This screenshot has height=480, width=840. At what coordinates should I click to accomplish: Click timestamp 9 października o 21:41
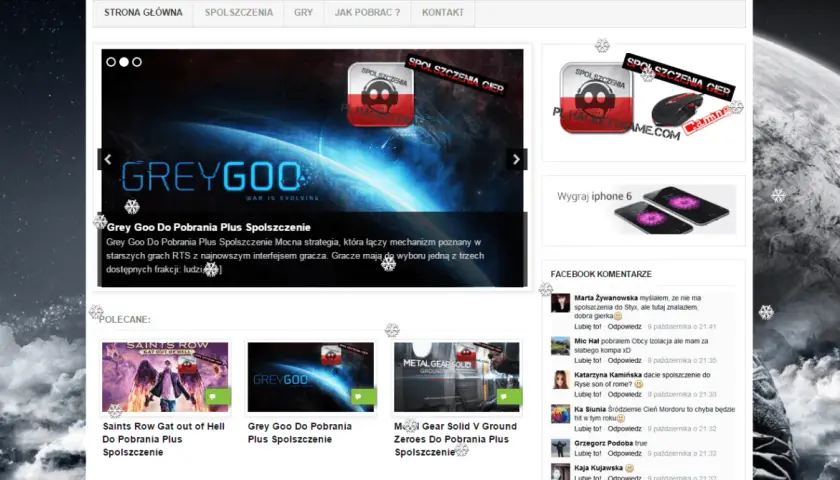682,326
